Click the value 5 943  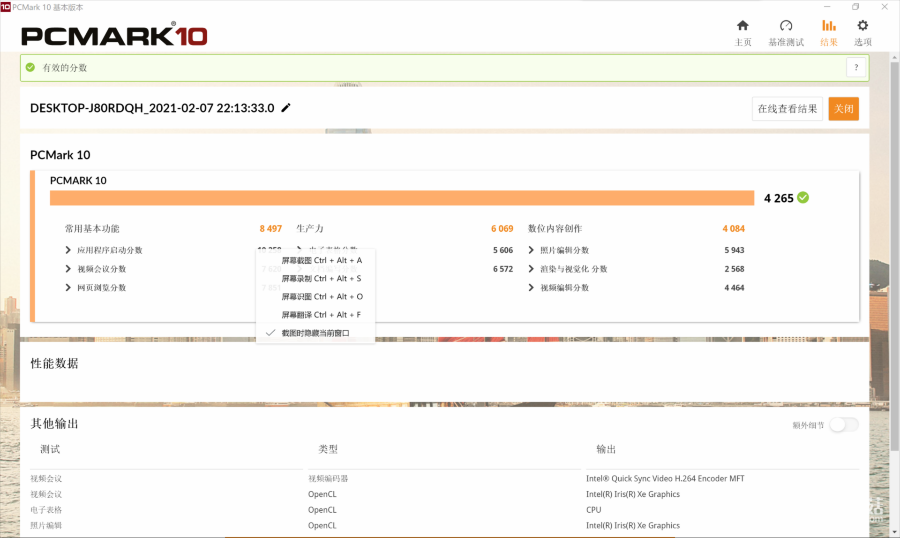pyautogui.click(x=734, y=250)
